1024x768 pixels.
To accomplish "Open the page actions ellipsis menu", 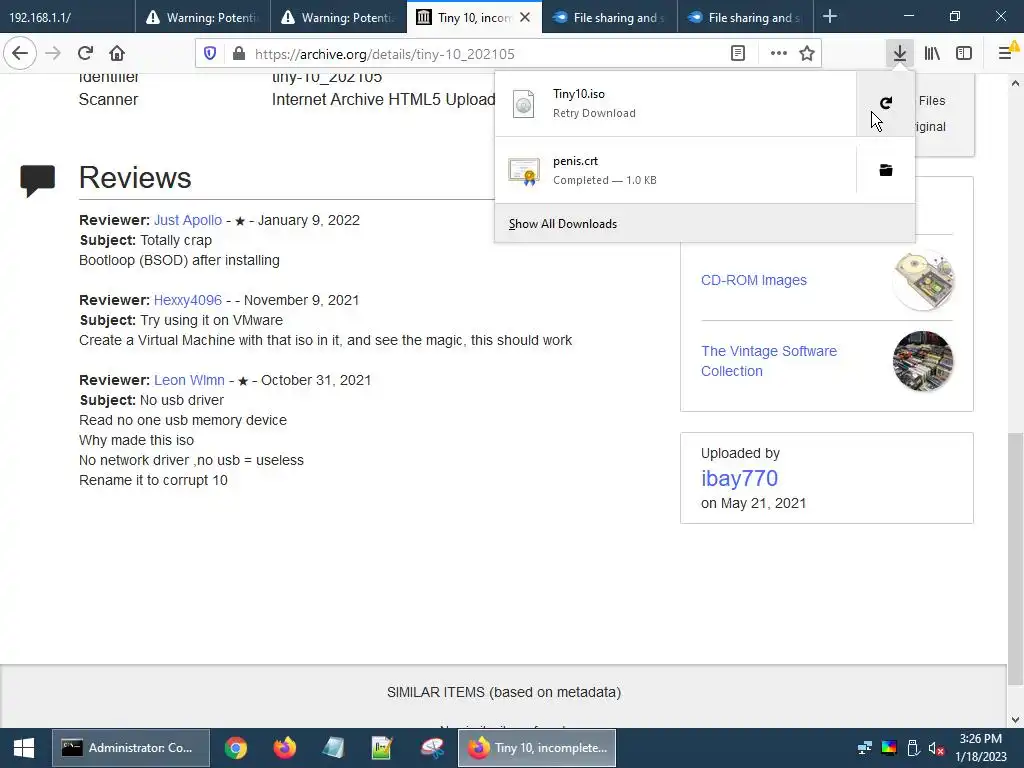I will point(778,54).
